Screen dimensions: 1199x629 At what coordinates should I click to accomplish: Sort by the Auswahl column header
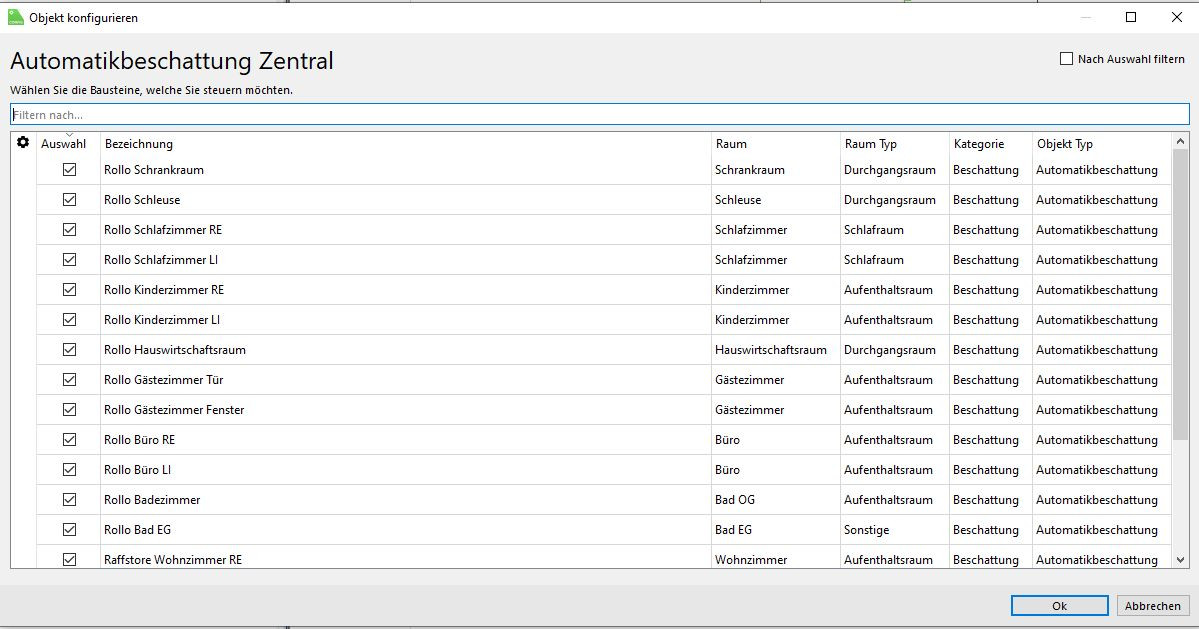click(x=63, y=144)
